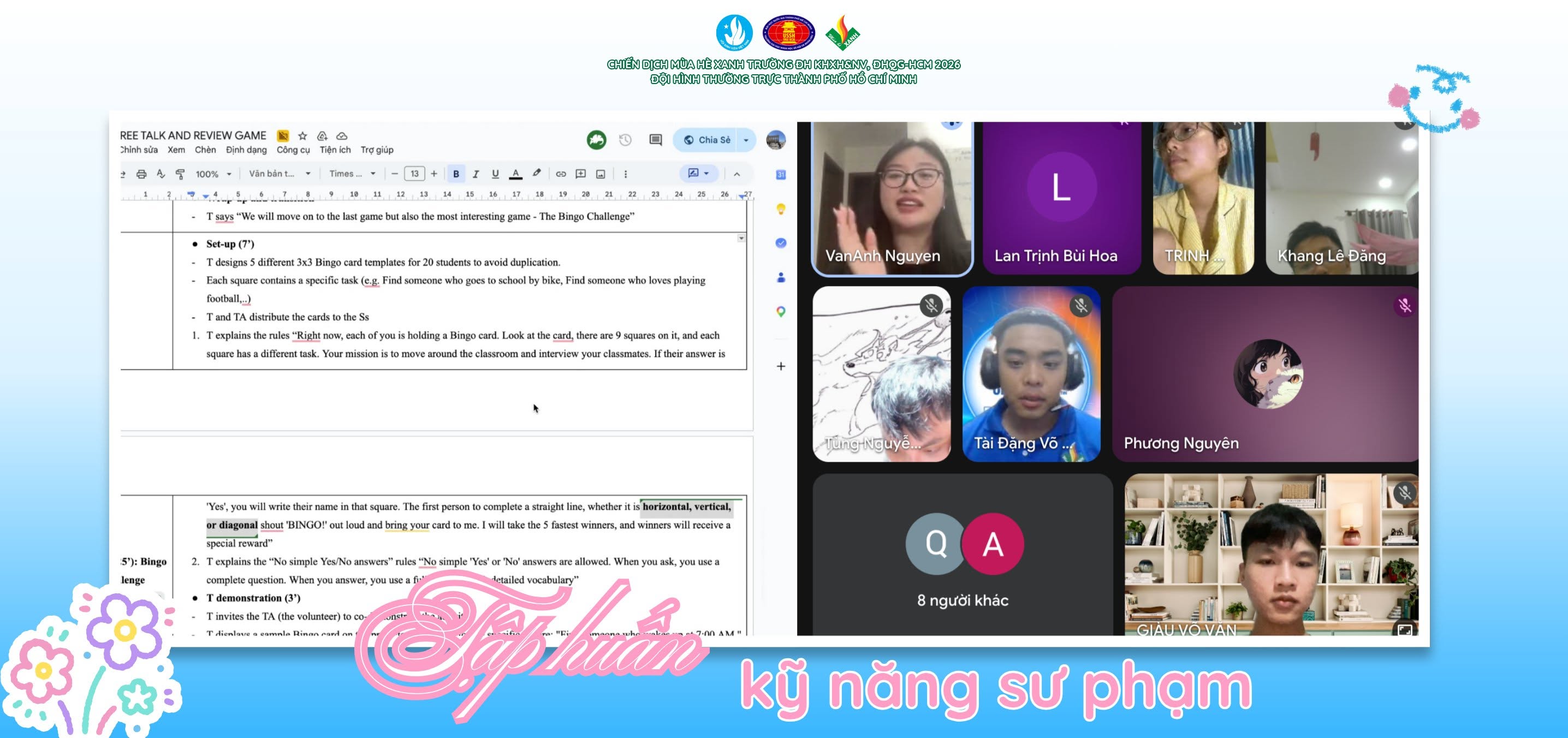
Task: Run spelling and grammar check
Action: pyautogui.click(x=161, y=174)
